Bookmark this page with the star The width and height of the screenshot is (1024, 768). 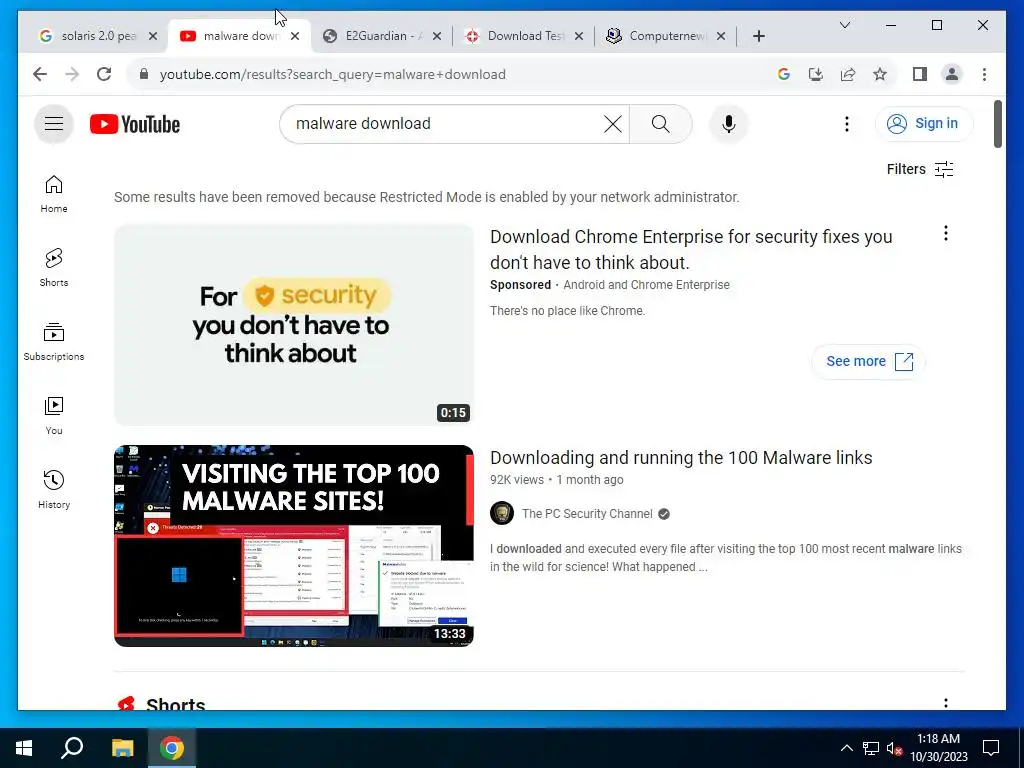tap(880, 74)
